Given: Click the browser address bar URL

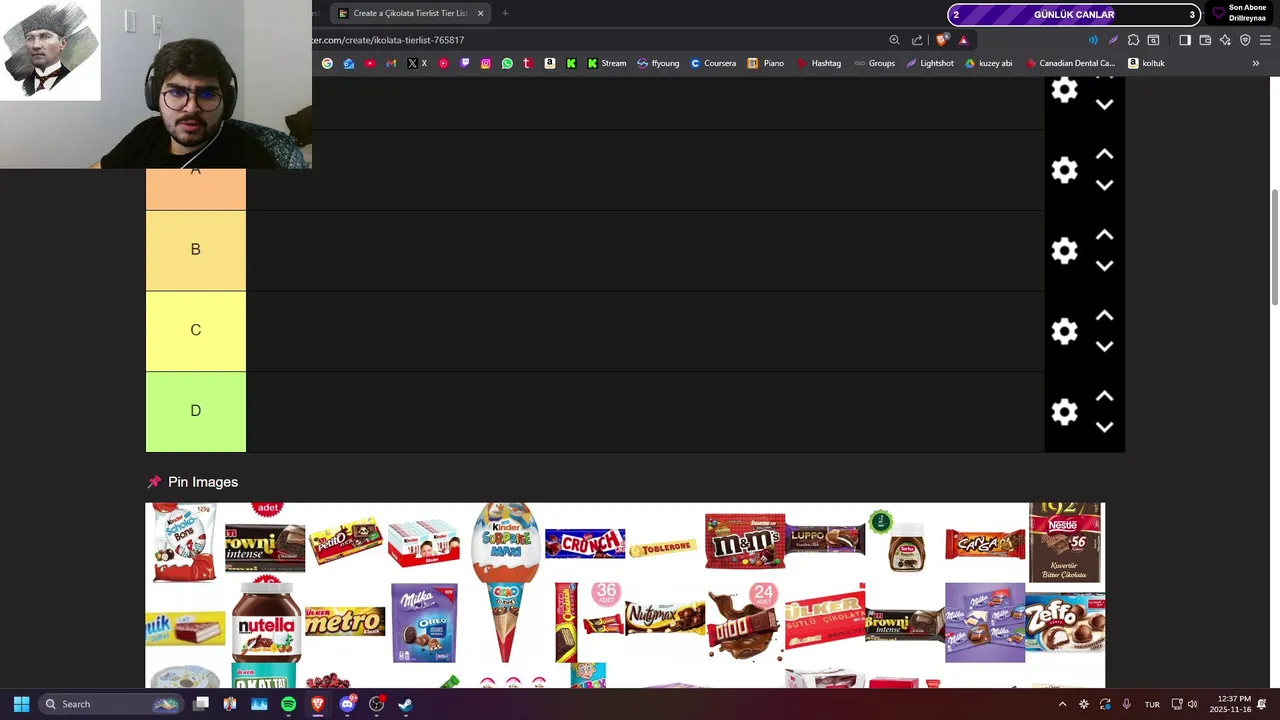Looking at the screenshot, I should (x=388, y=40).
